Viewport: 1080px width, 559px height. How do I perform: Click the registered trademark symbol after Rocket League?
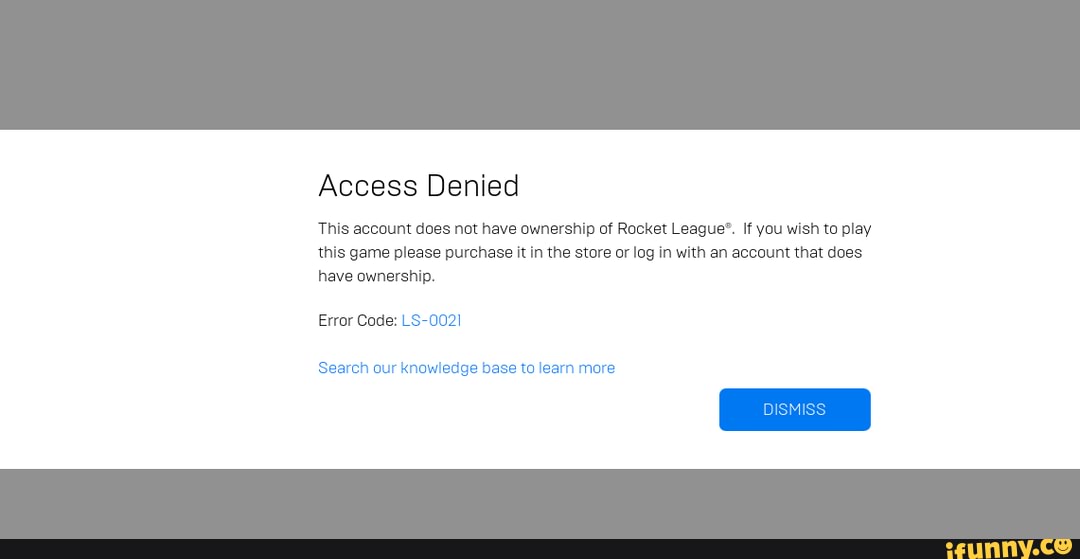[729, 225]
